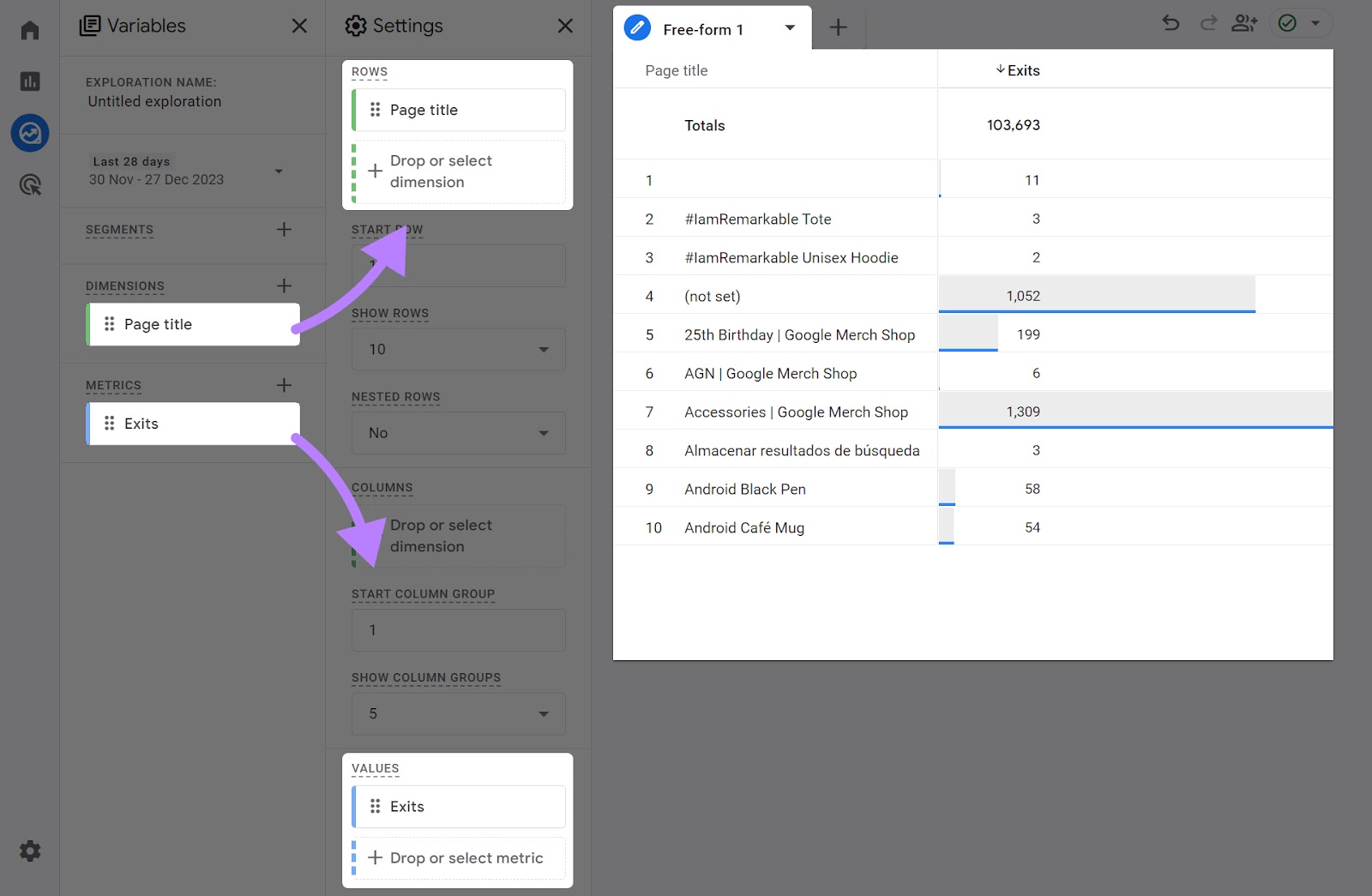
Task: Add a new exploration tab with plus button
Action: (x=838, y=27)
